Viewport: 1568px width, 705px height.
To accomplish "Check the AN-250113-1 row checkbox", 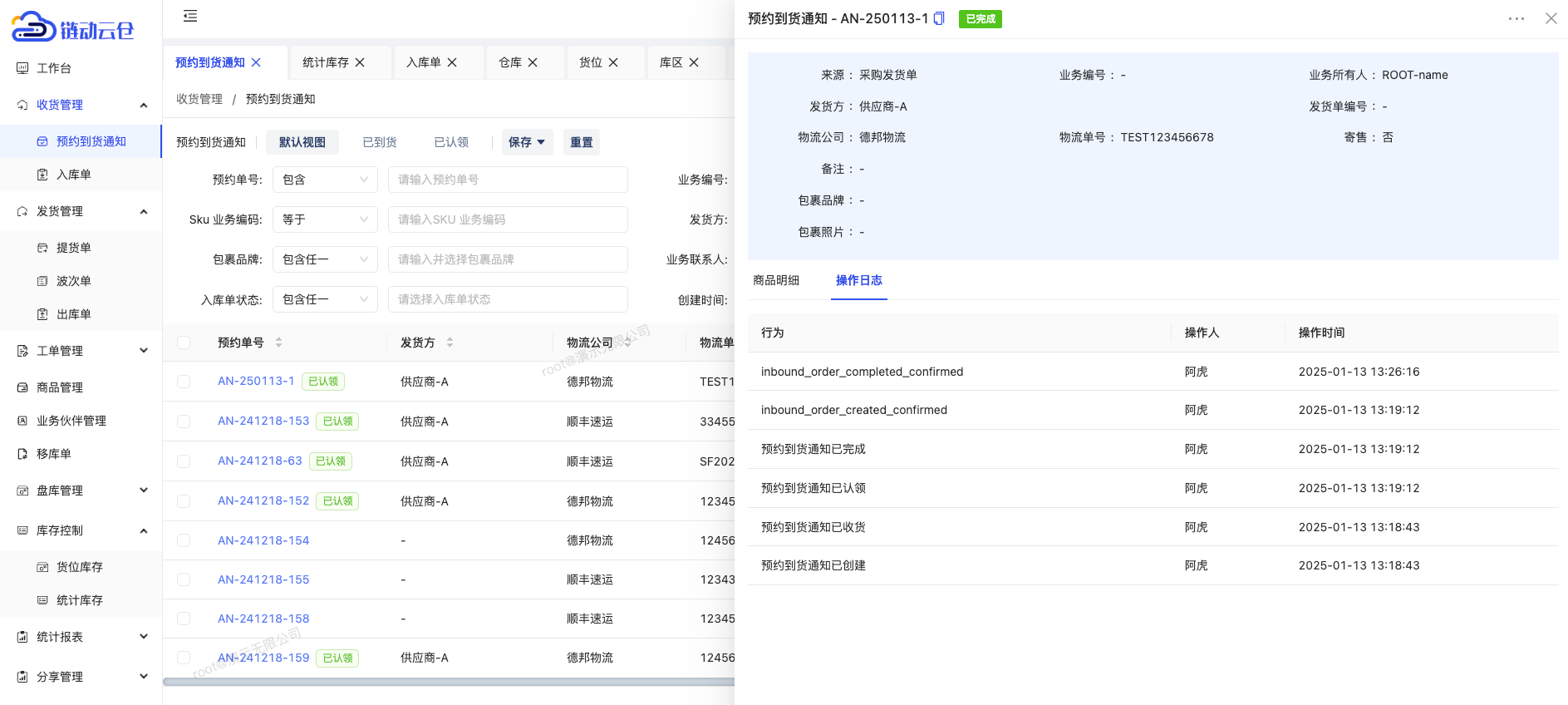I will [184, 382].
